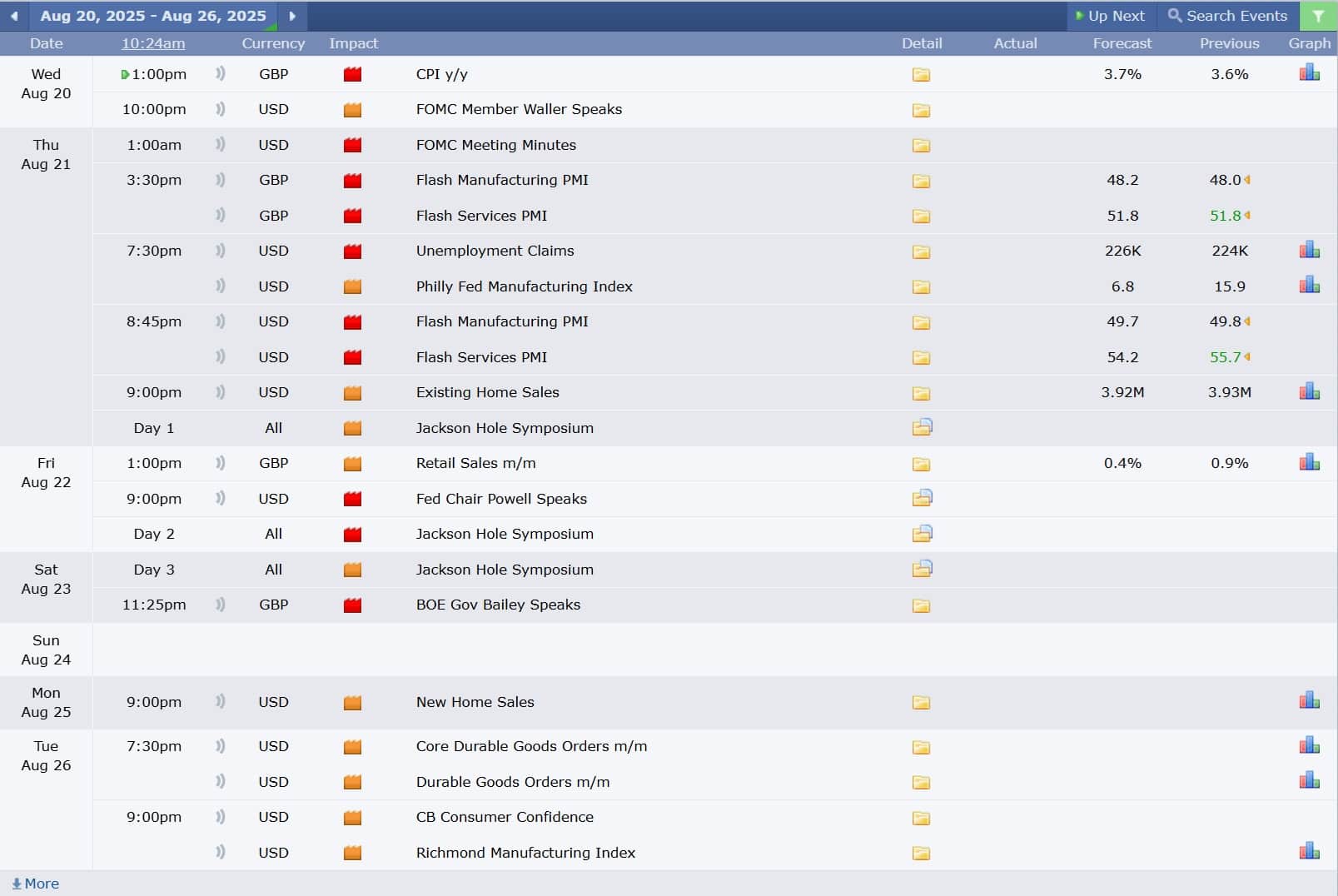1338x896 pixels.
Task: Open detail for Jackson Hole Symposium Day 1
Action: click(x=922, y=428)
